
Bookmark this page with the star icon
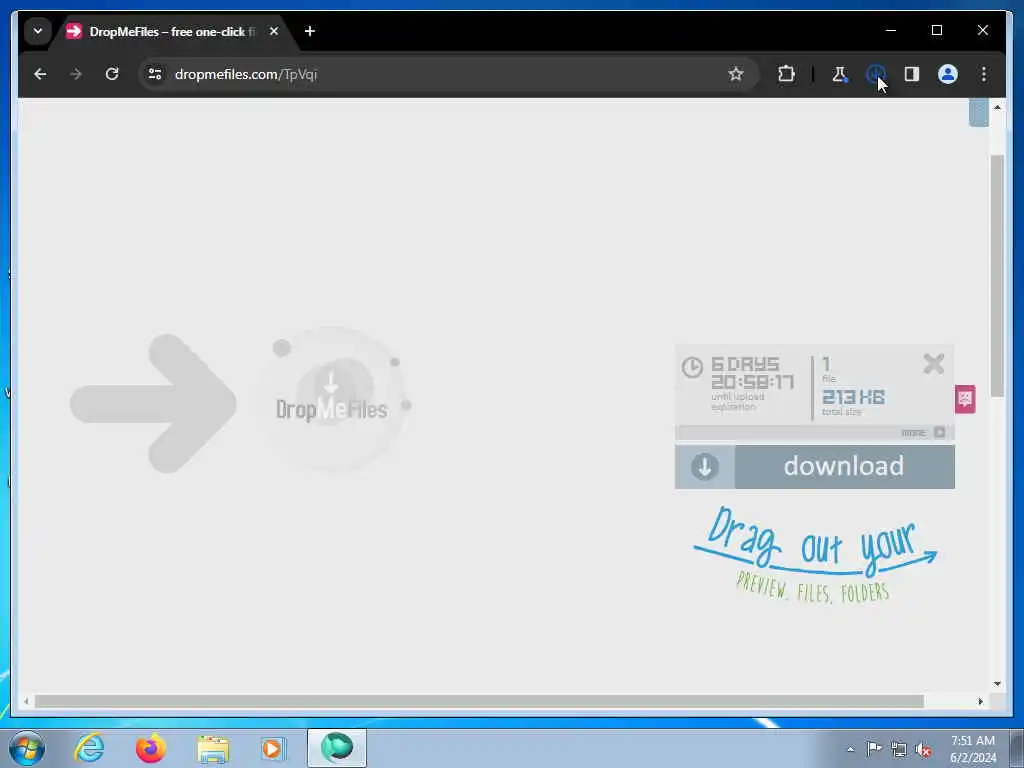[735, 74]
